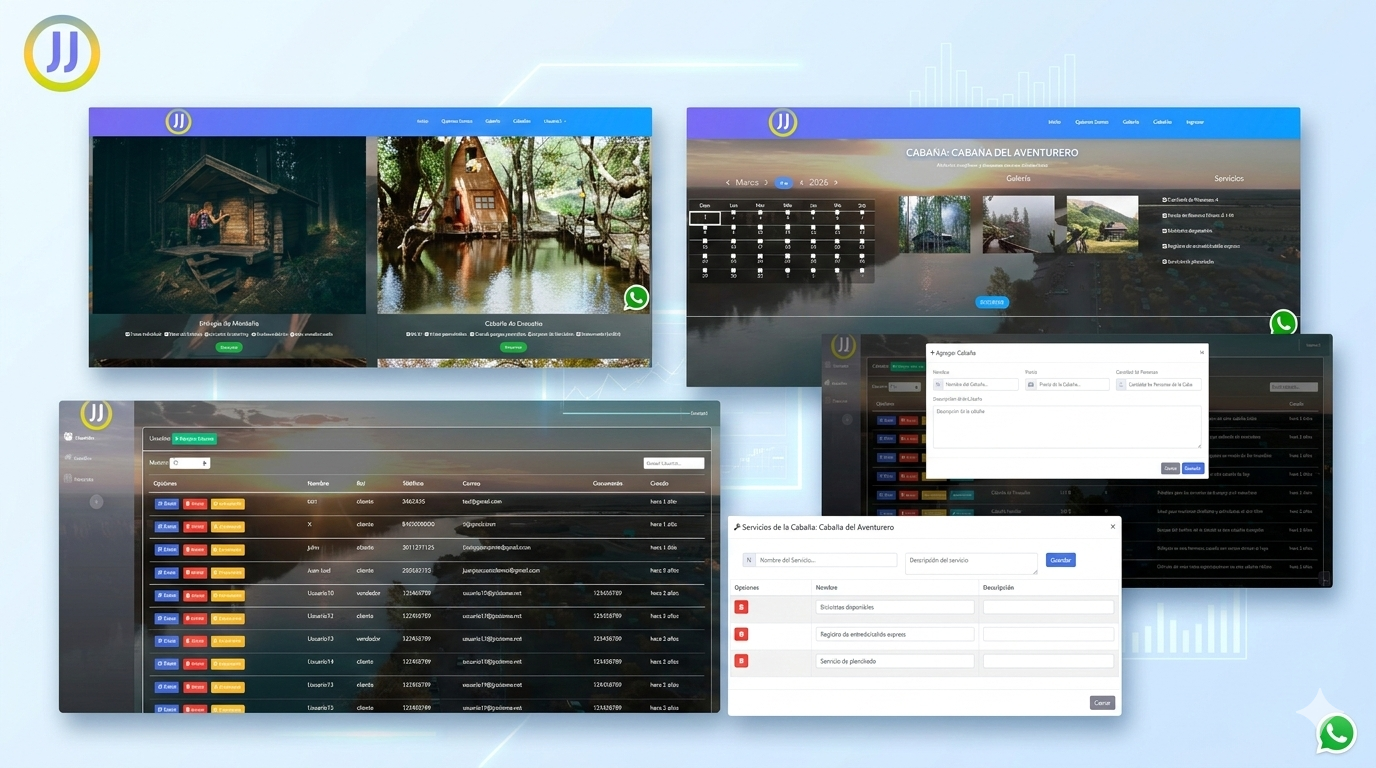Viewport: 1376px width, 768px height.
Task: Click the JJ logo in the users admin sidebar
Action: pyautogui.click(x=96, y=414)
